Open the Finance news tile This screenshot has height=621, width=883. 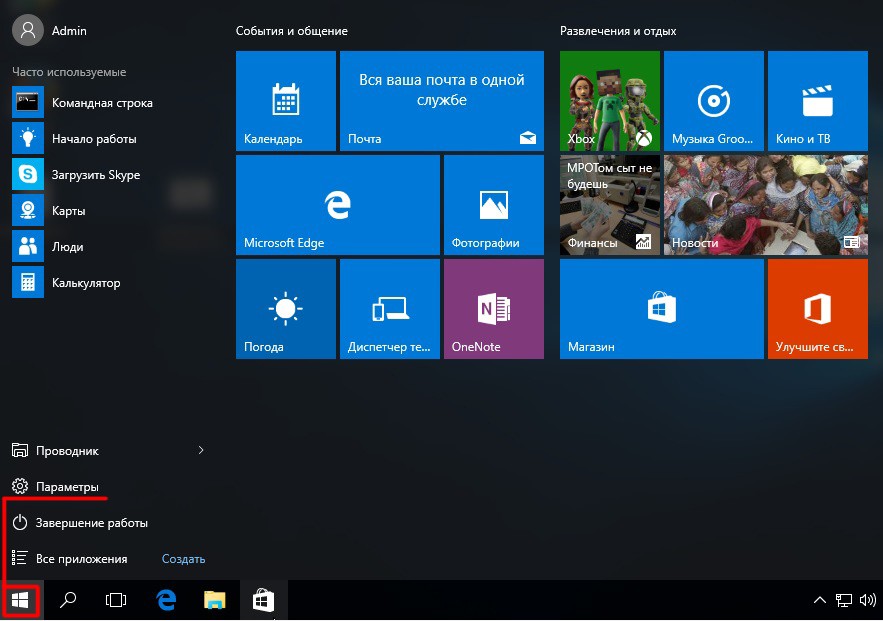tap(610, 205)
